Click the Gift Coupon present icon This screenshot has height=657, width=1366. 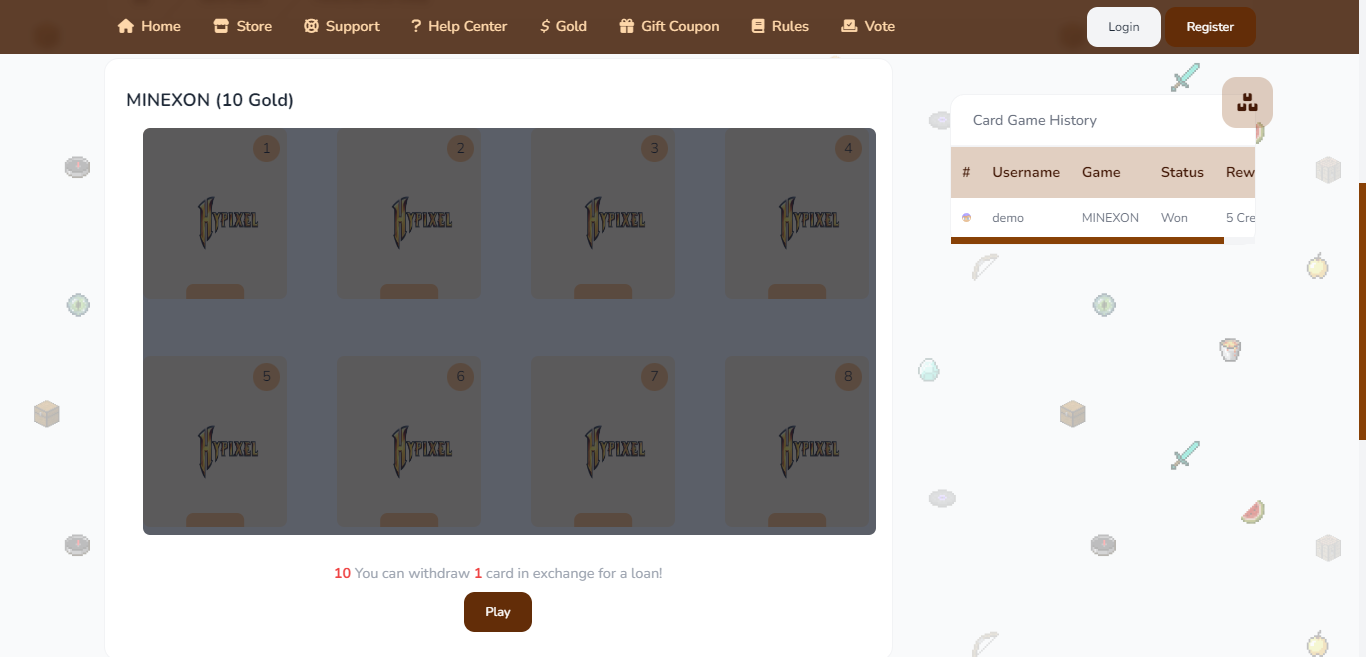(x=627, y=26)
